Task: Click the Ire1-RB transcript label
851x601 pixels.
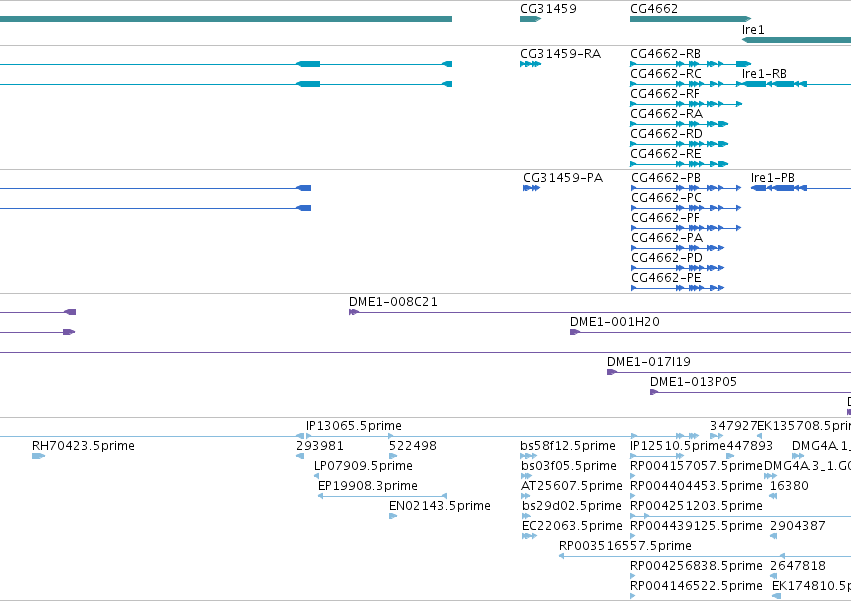Action: (764, 74)
